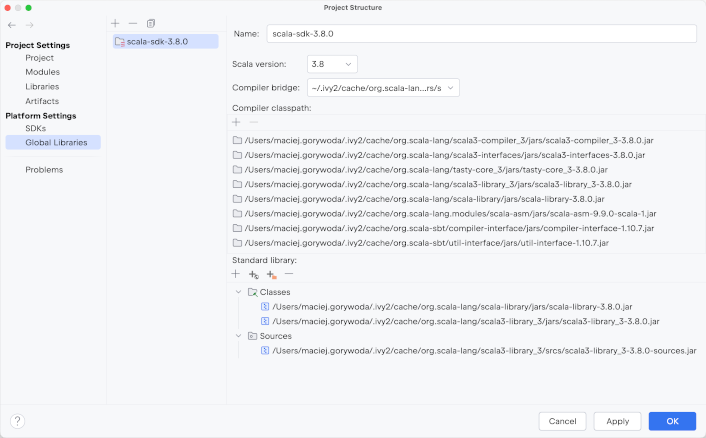Add a new global library
The image size is (706, 438).
point(115,23)
